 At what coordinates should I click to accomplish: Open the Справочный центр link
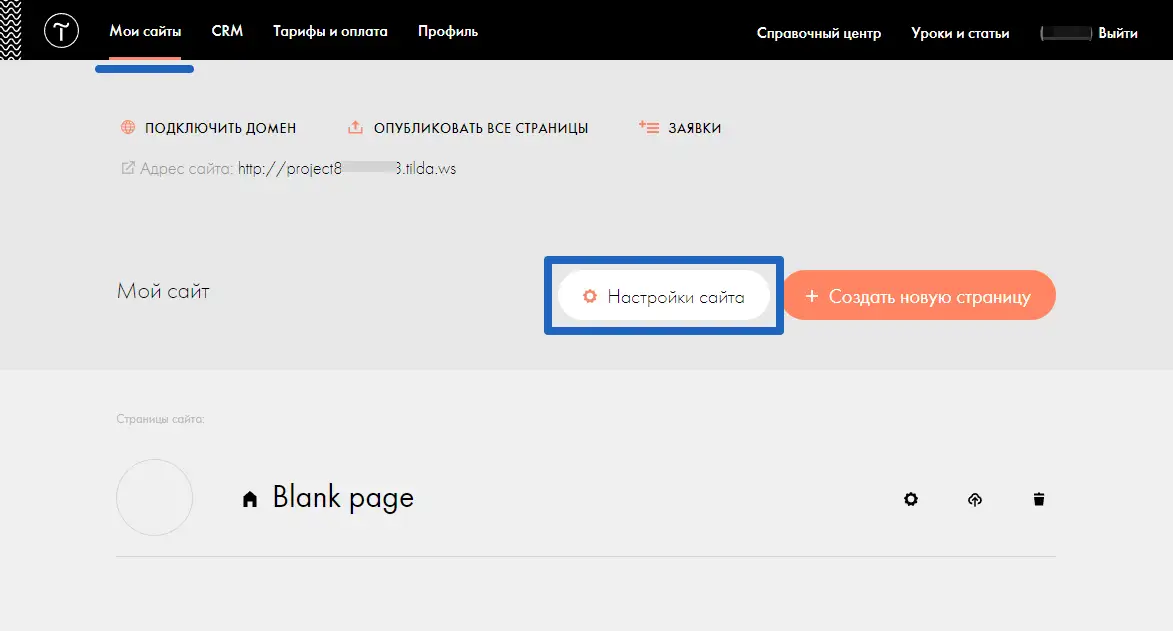[x=818, y=33]
